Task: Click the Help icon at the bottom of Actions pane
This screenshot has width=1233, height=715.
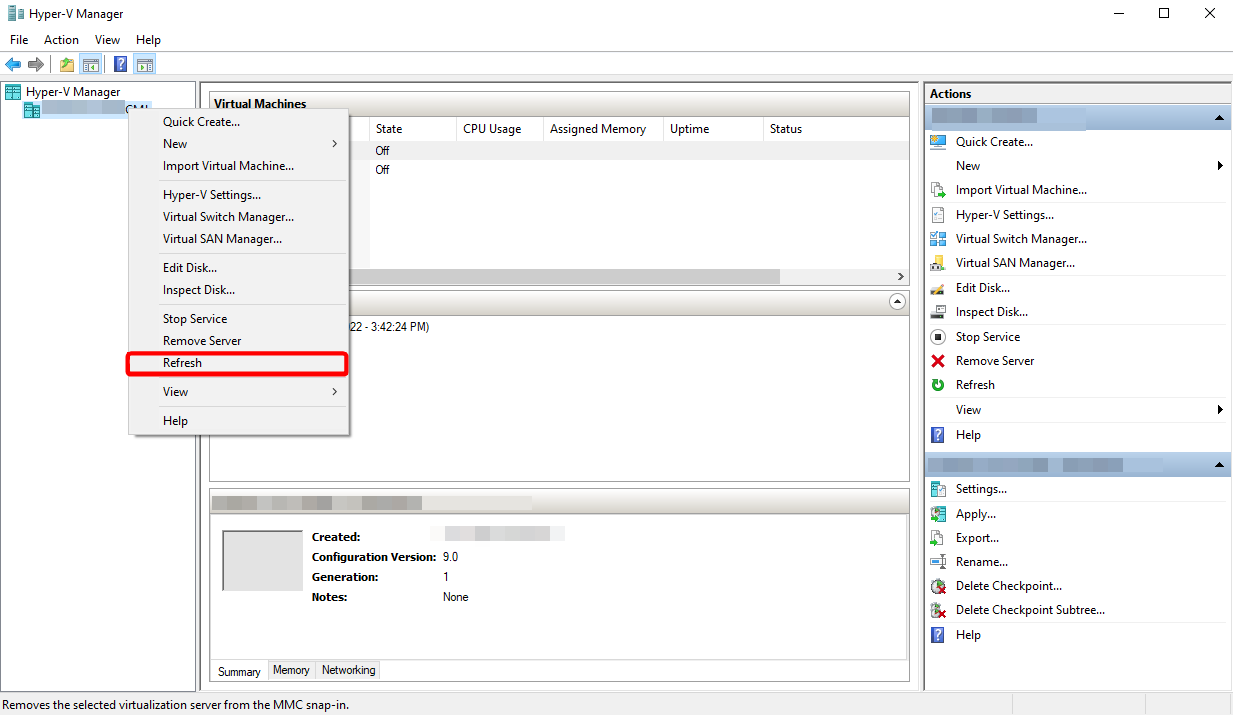Action: (938, 635)
